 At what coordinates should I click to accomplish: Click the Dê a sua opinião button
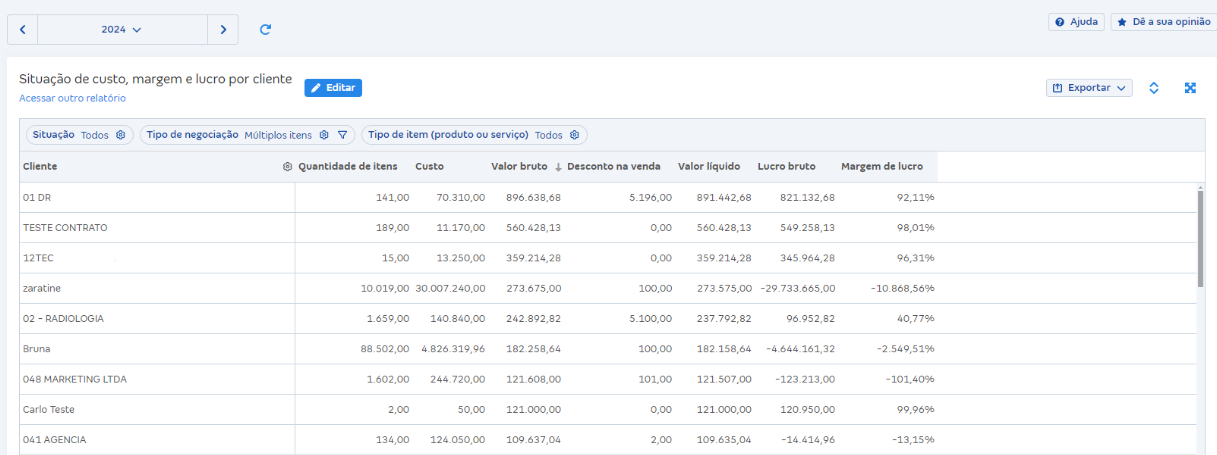[1163, 22]
